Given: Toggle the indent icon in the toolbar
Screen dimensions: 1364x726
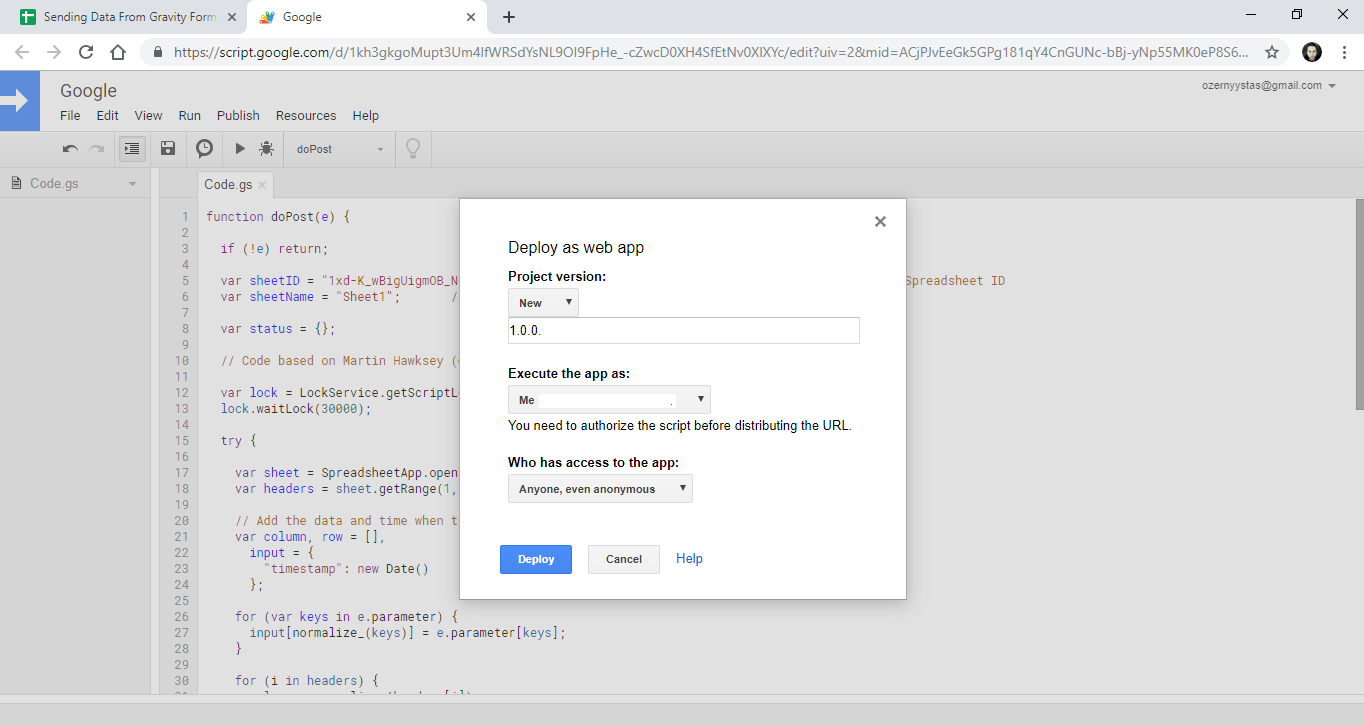Looking at the screenshot, I should (132, 148).
